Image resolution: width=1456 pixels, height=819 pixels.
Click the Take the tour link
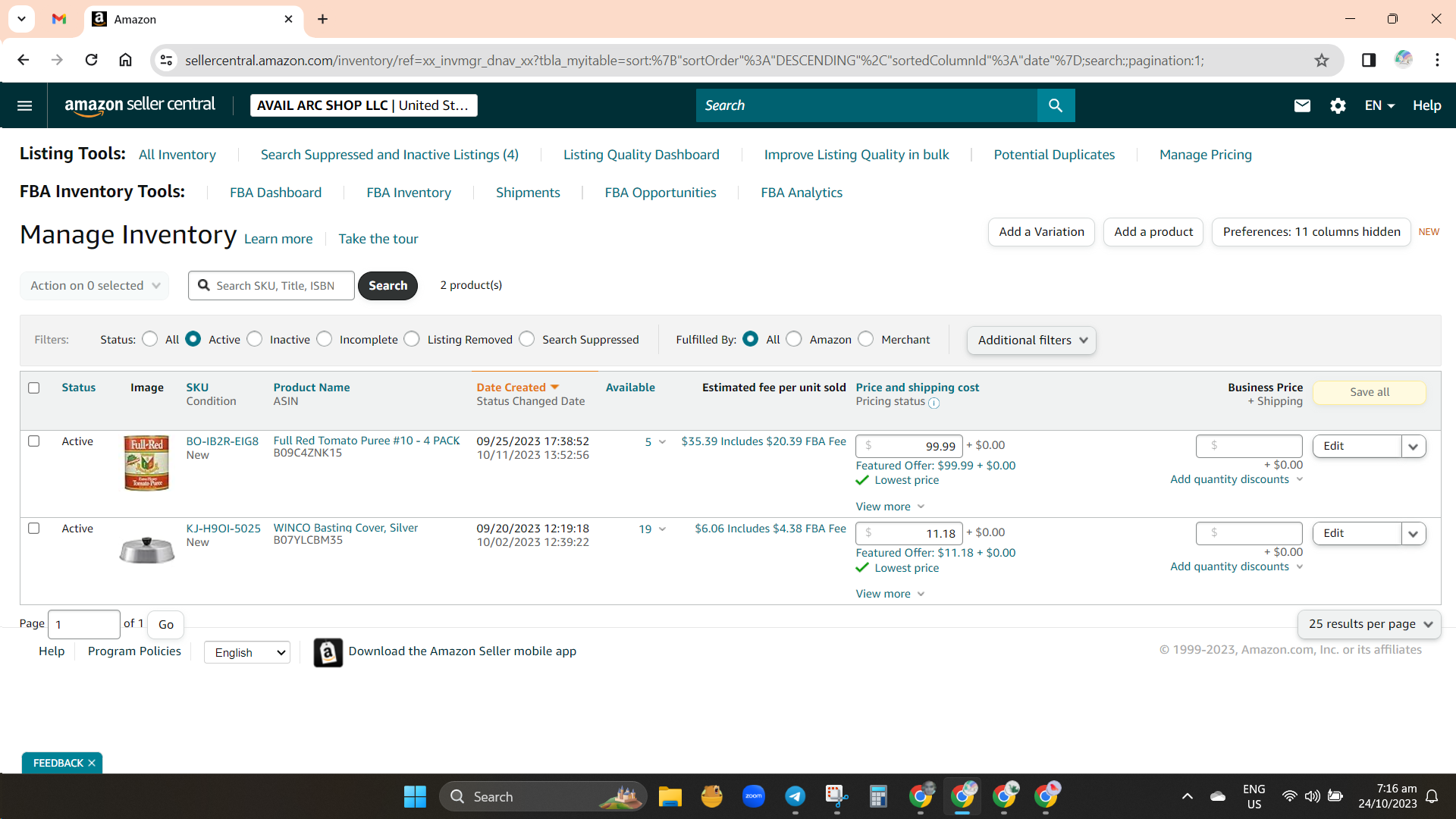click(x=378, y=239)
